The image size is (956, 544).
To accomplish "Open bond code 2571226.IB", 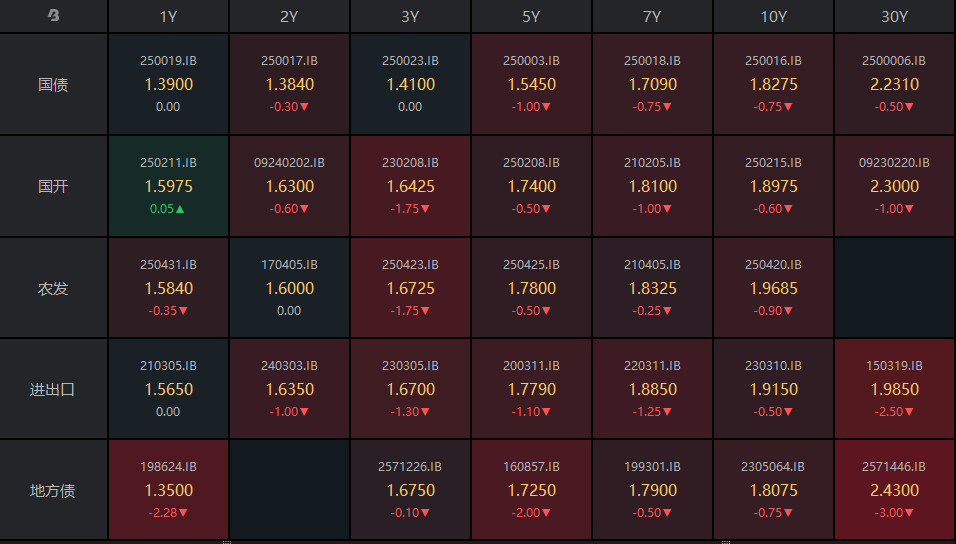I will [410, 467].
